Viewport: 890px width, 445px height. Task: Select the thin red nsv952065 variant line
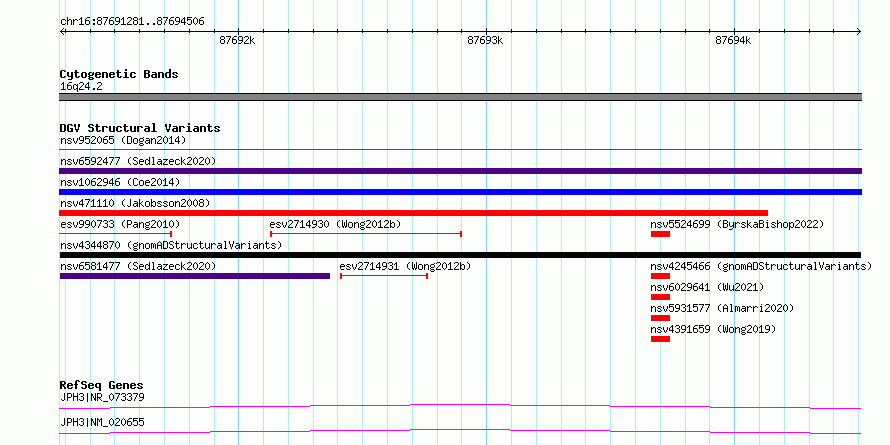coord(460,149)
